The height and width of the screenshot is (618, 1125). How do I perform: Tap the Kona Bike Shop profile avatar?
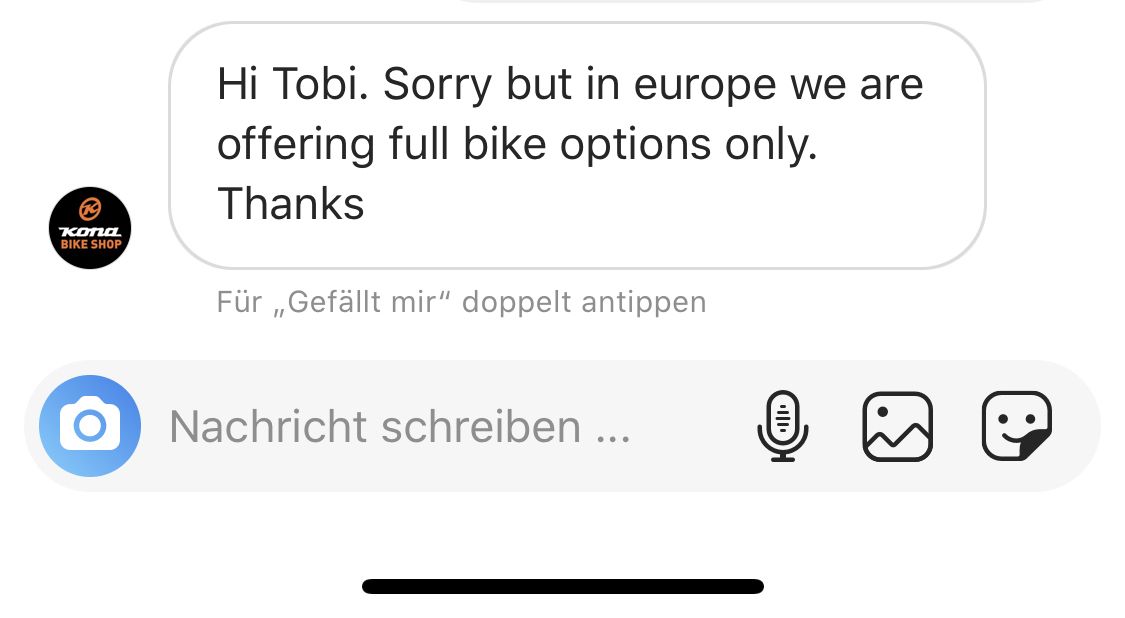[x=90, y=228]
